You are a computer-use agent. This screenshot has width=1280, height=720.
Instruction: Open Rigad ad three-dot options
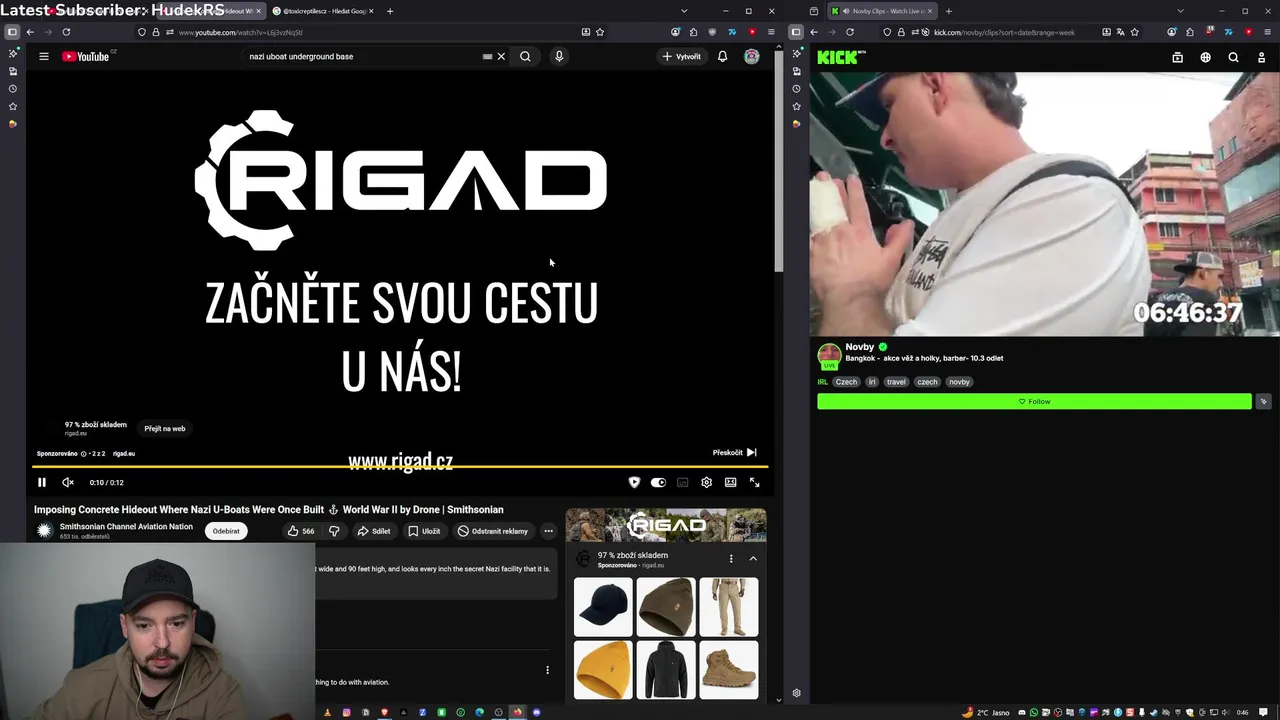pos(731,559)
